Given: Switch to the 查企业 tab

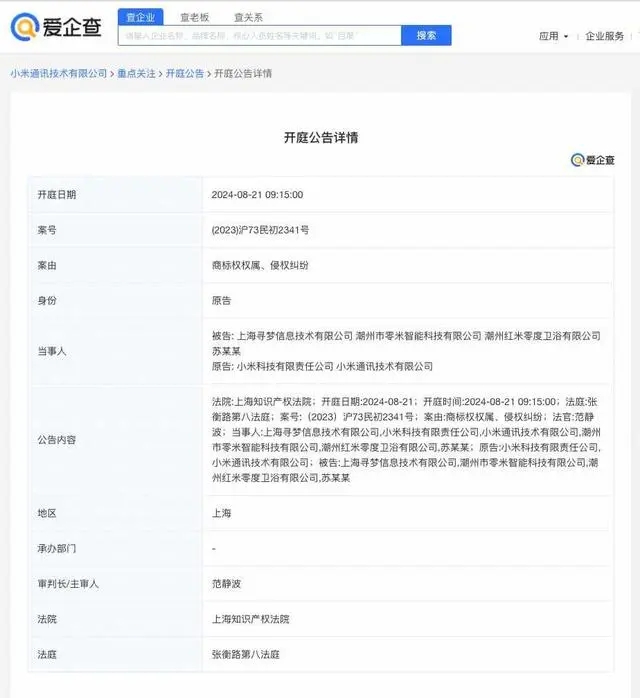Looking at the screenshot, I should click(141, 17).
